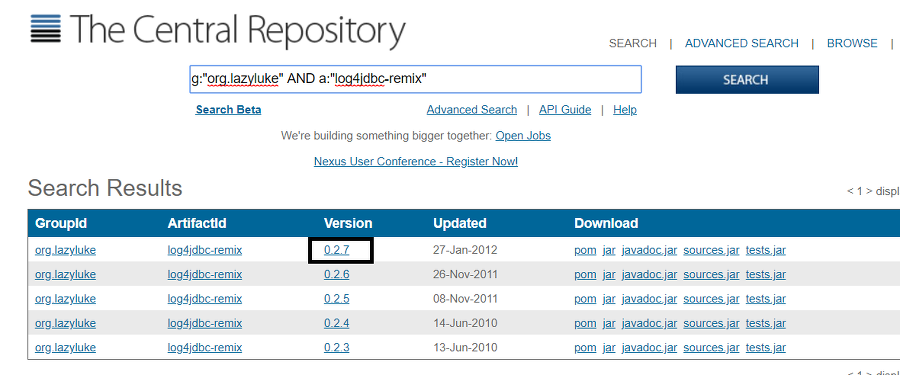Open the SEARCH navigation item
The height and width of the screenshot is (375, 900).
point(633,44)
